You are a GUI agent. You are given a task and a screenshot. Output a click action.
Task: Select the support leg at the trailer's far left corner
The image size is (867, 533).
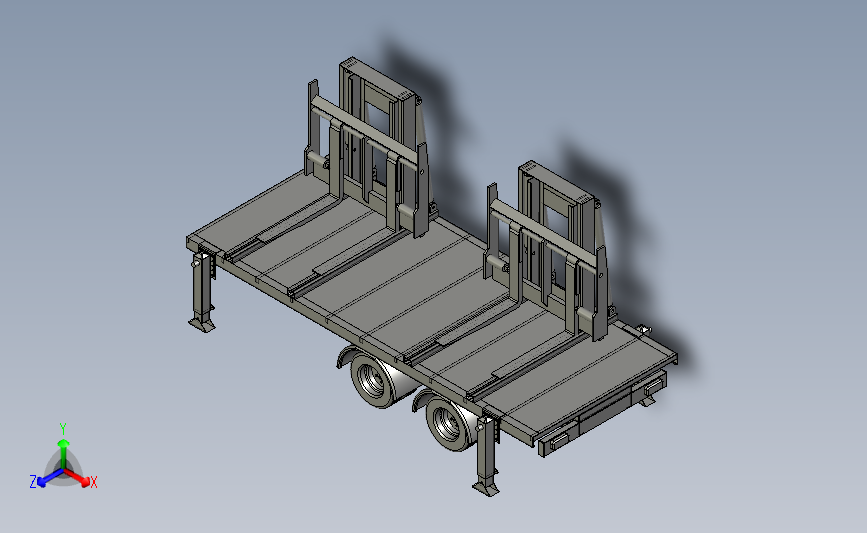click(202, 291)
